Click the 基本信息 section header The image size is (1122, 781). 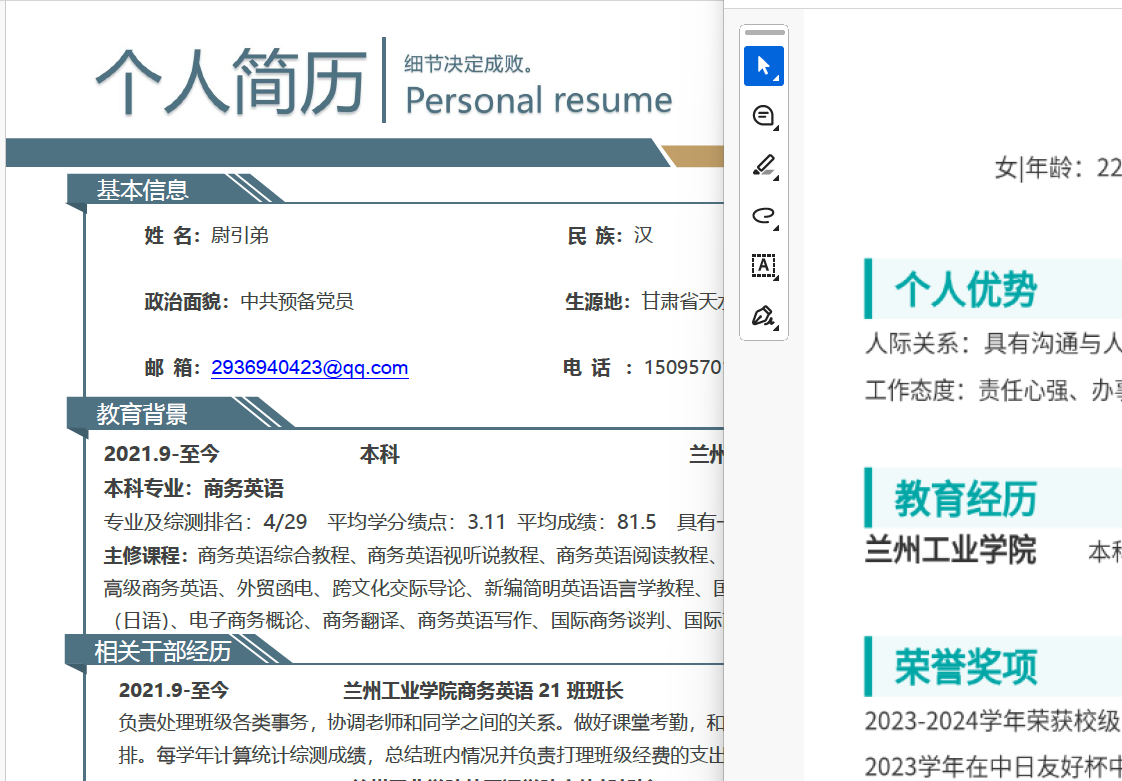click(x=142, y=189)
